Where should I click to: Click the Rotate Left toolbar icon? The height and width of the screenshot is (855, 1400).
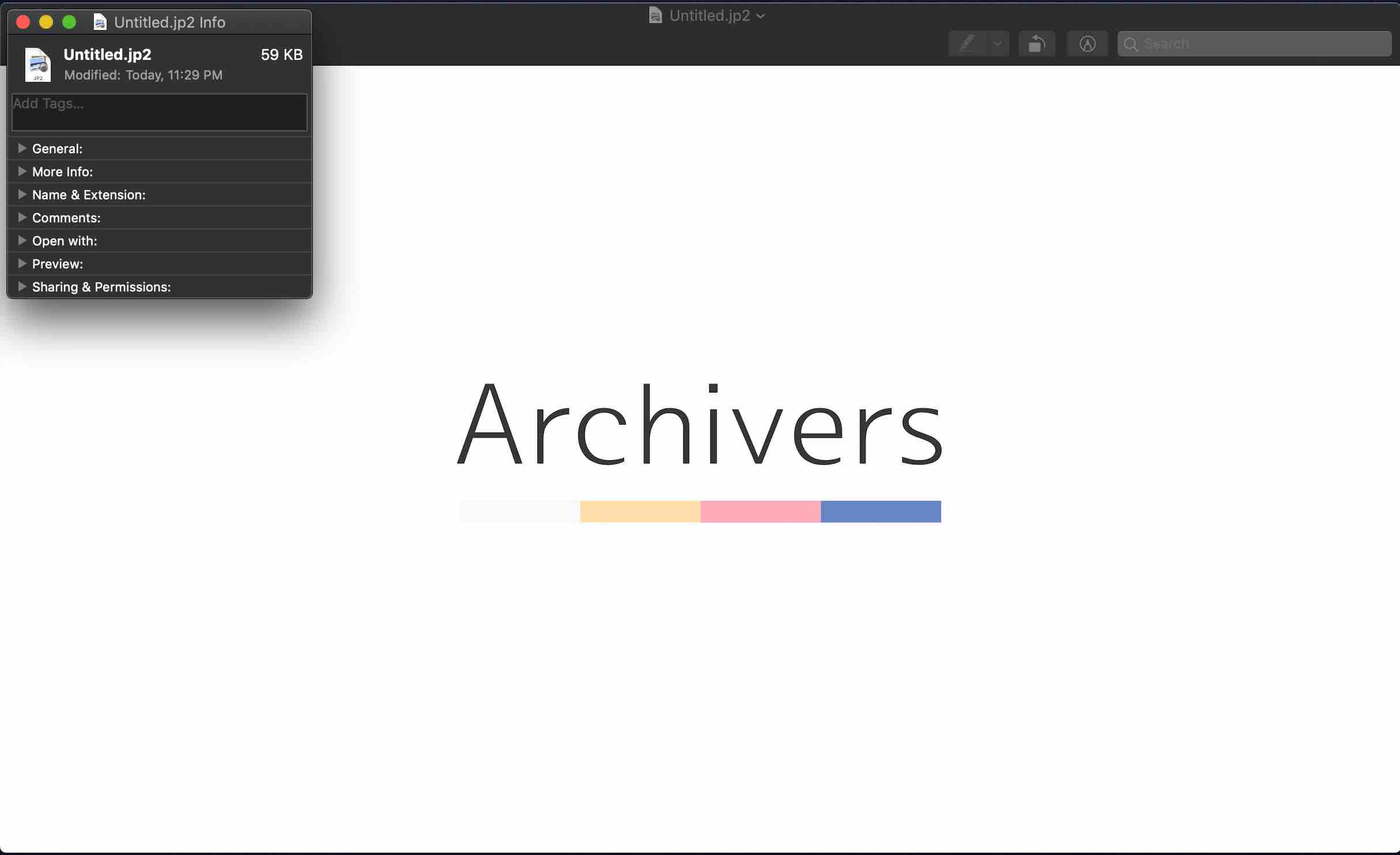(x=1036, y=44)
